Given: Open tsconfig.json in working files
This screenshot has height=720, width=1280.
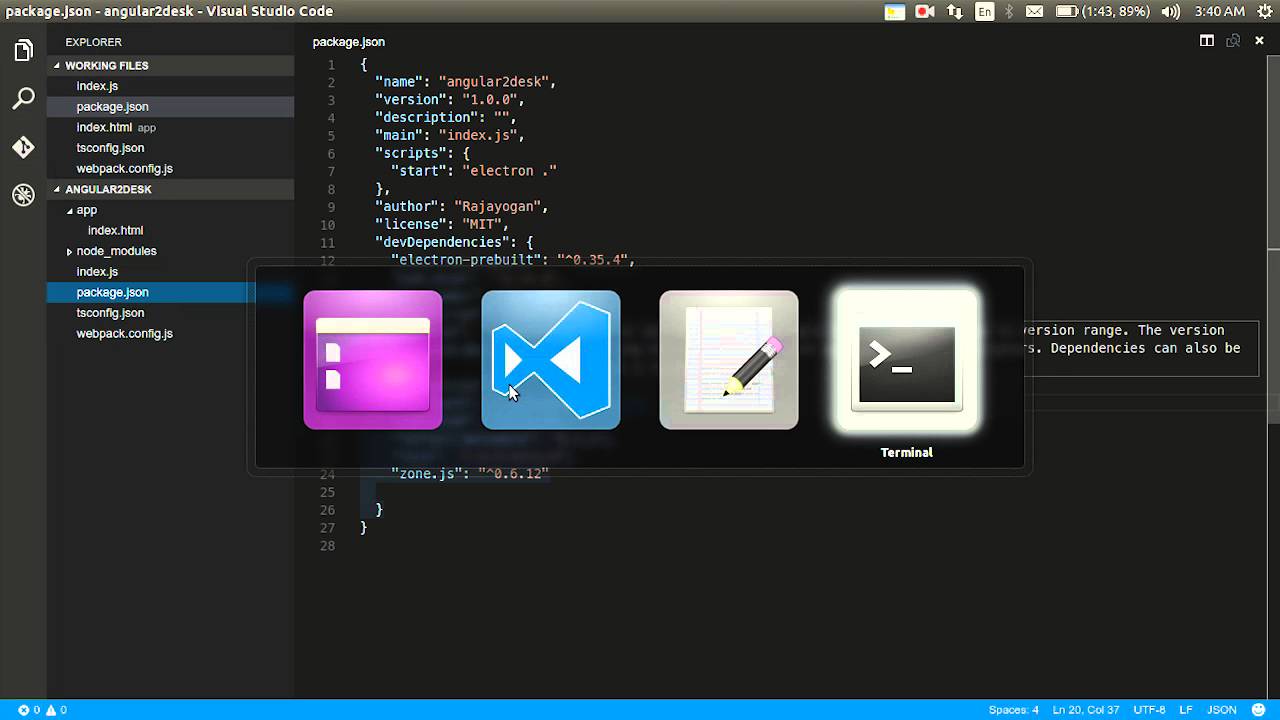Looking at the screenshot, I should pyautogui.click(x=110, y=148).
